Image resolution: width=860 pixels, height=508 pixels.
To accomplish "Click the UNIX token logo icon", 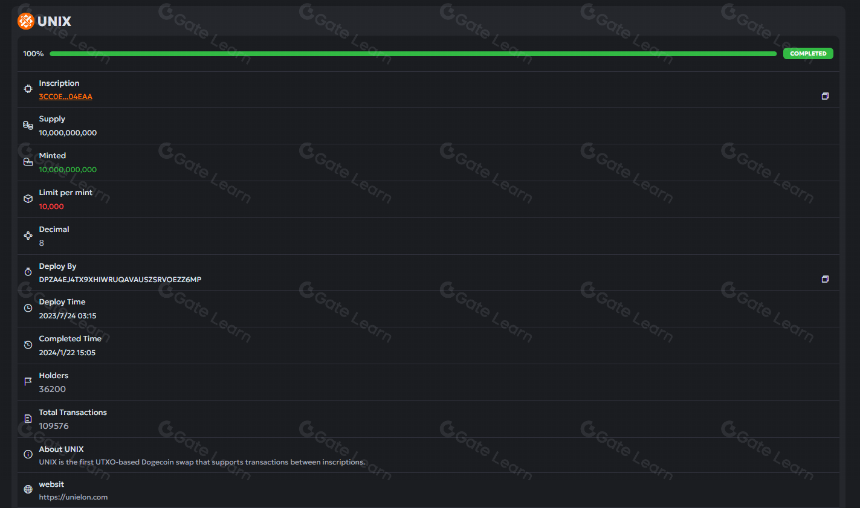I will pos(26,21).
